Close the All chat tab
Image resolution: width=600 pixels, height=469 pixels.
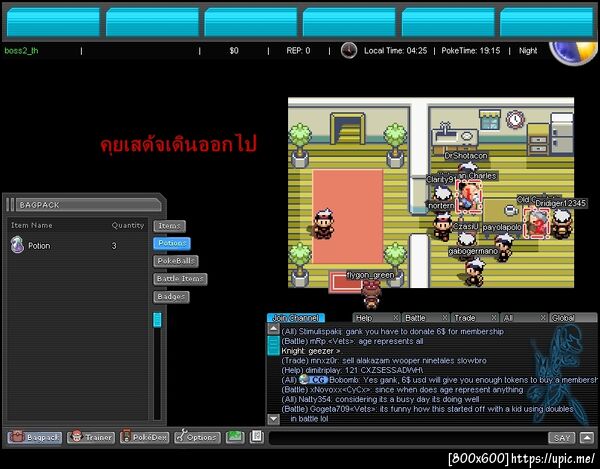click(x=543, y=318)
